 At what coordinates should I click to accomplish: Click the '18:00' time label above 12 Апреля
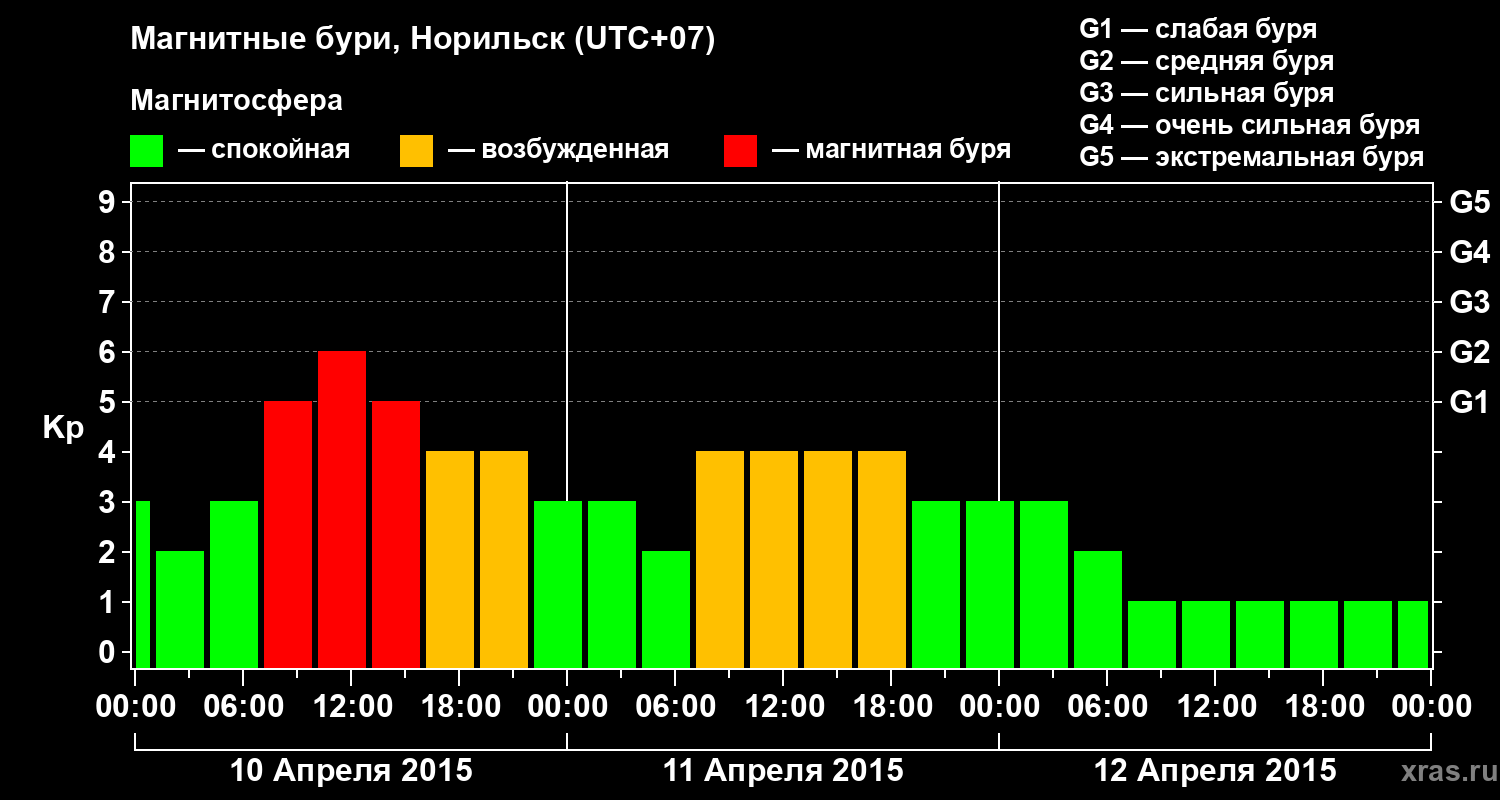coord(1323,707)
